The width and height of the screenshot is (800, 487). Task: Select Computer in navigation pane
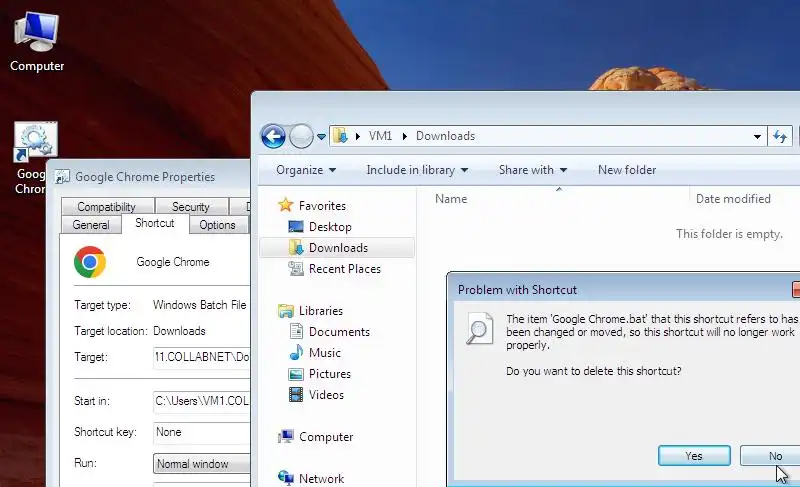326,437
